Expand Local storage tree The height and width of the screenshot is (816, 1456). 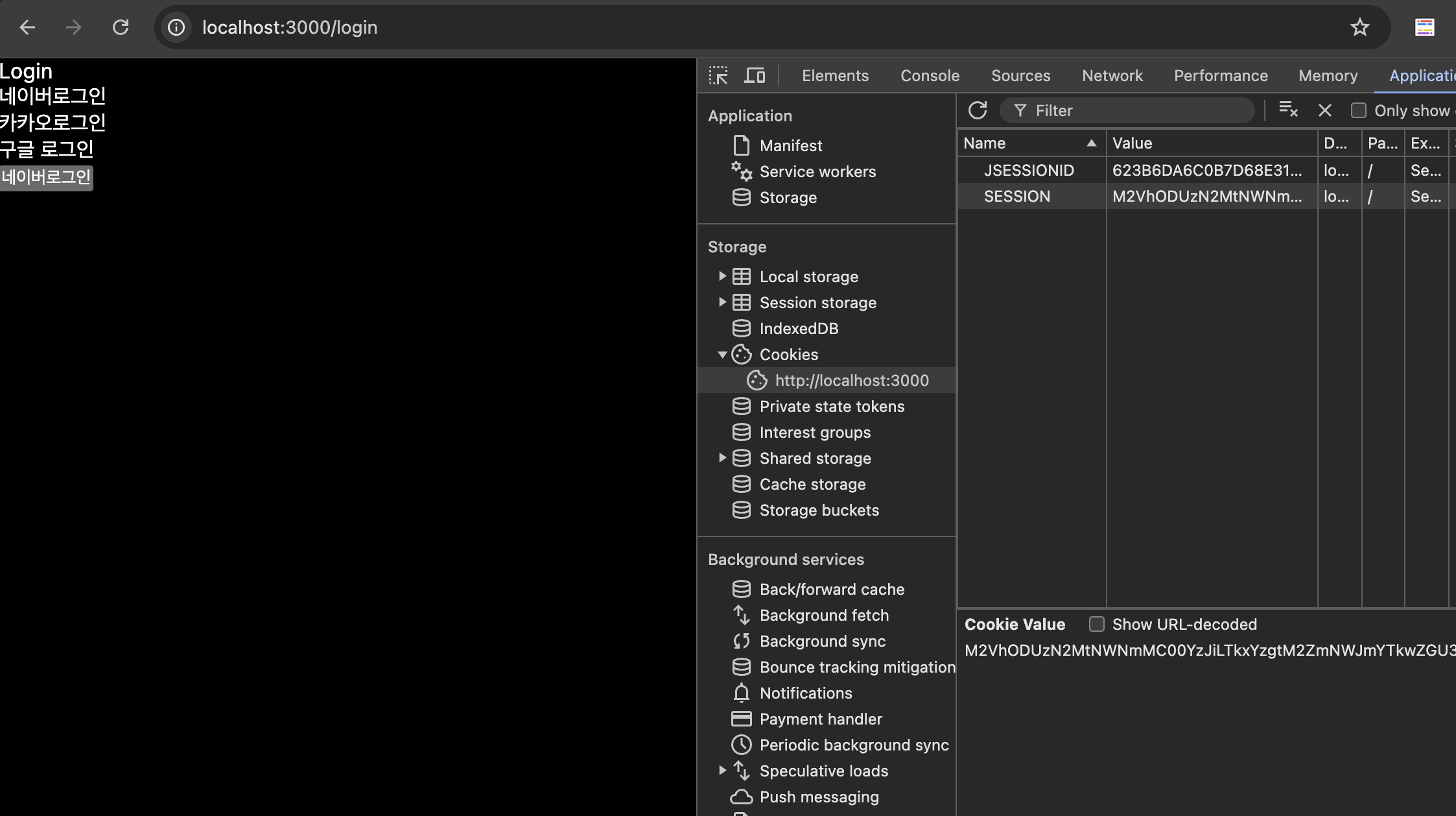pyautogui.click(x=722, y=276)
